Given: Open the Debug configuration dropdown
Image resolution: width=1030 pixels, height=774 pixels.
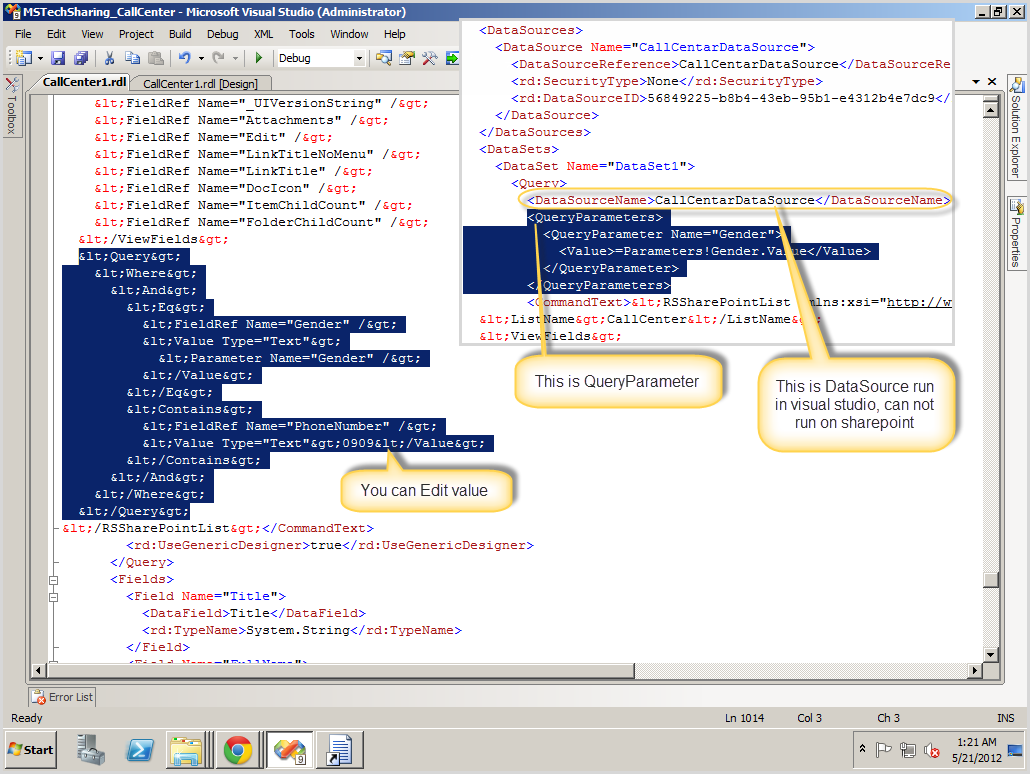Looking at the screenshot, I should tap(358, 58).
